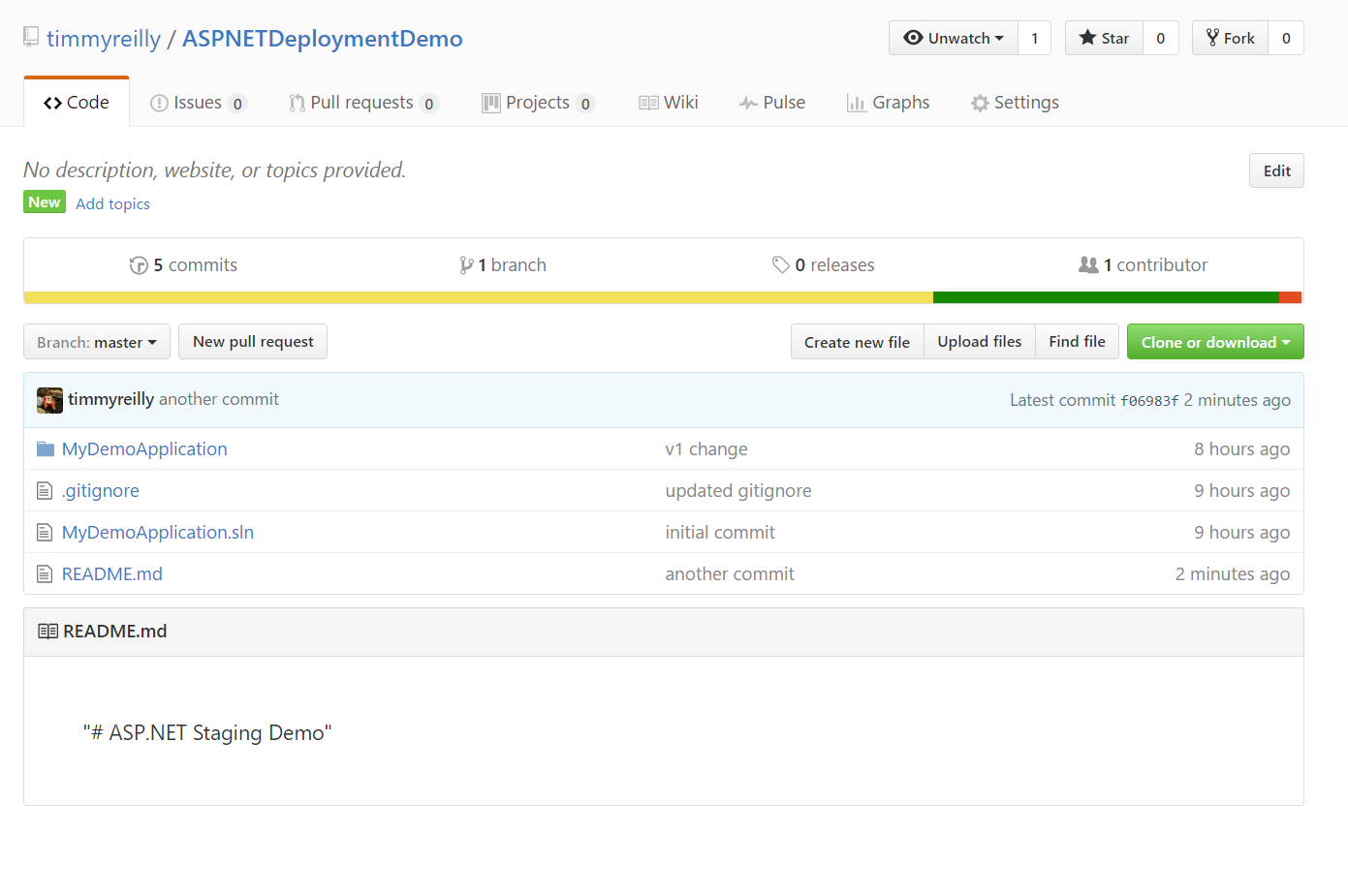This screenshot has height=896, width=1348.
Task: Click timmyreilly author name in commit bar
Action: [x=110, y=399]
